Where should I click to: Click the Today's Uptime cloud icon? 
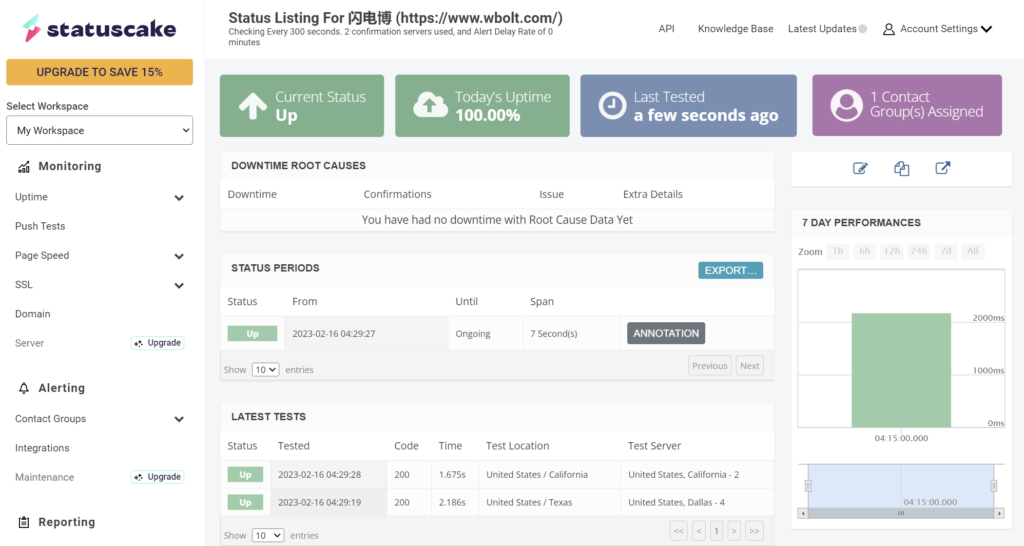pyautogui.click(x=430, y=105)
